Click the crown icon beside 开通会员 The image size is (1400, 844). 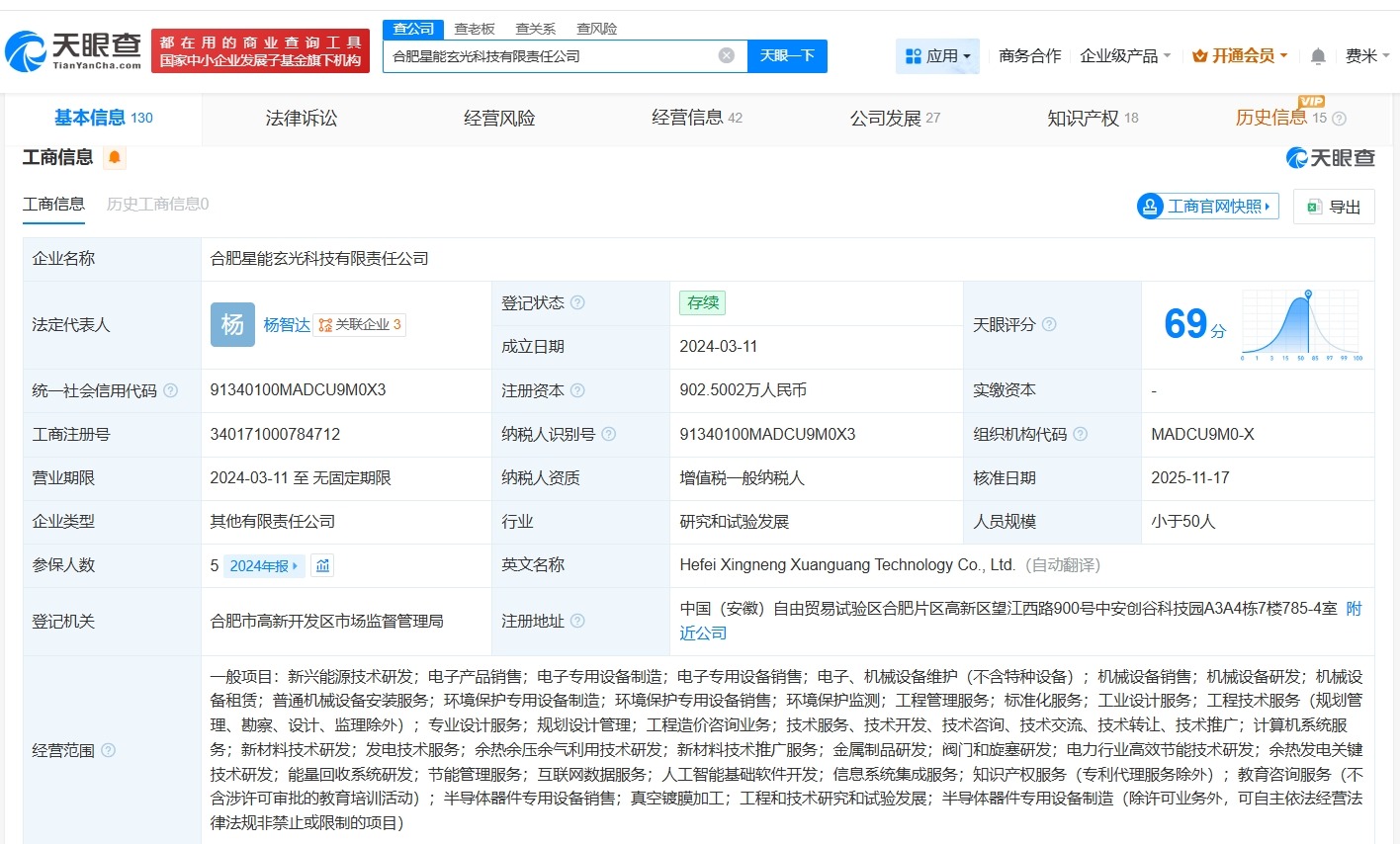pyautogui.click(x=1202, y=55)
